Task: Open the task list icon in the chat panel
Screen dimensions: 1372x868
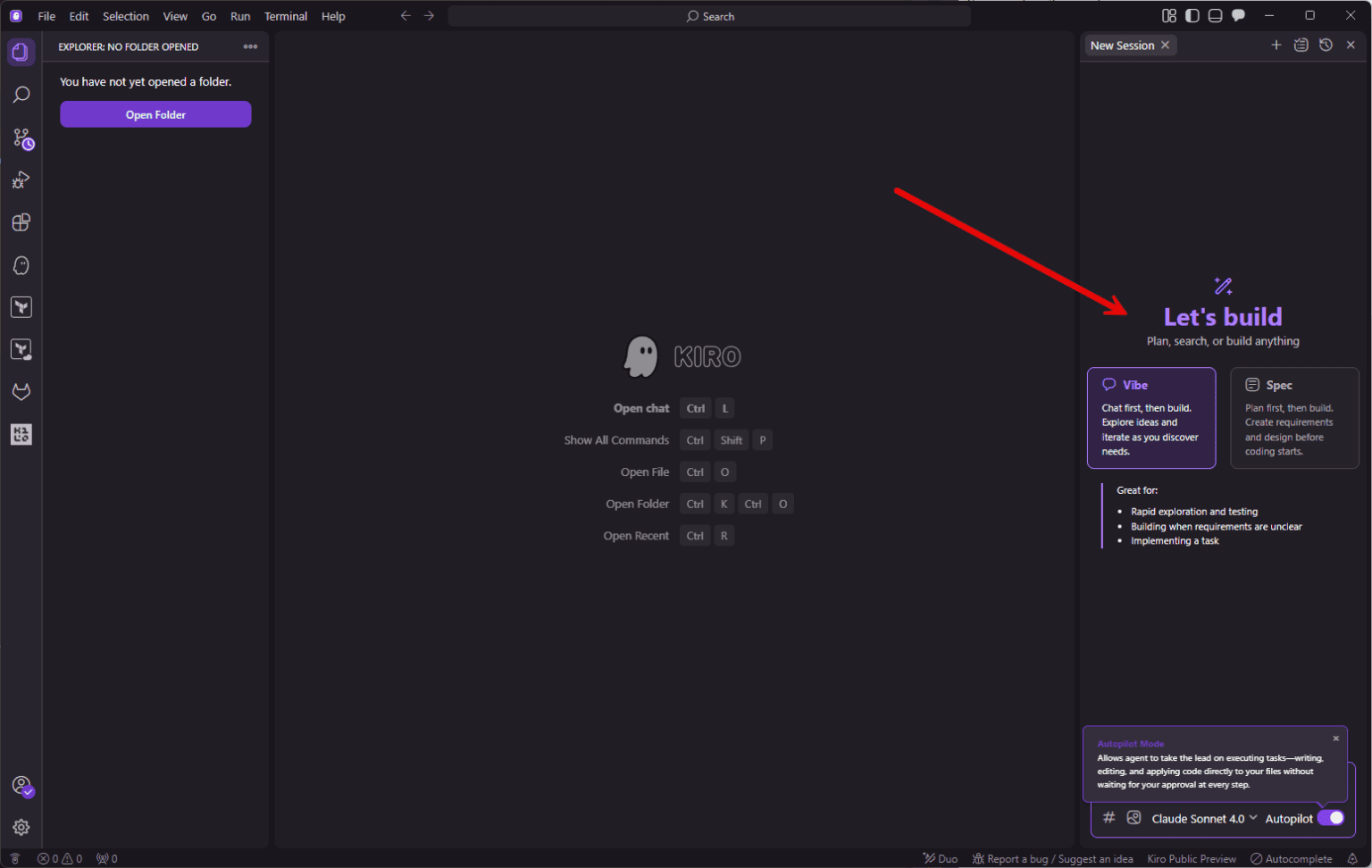Action: pyautogui.click(x=1301, y=45)
